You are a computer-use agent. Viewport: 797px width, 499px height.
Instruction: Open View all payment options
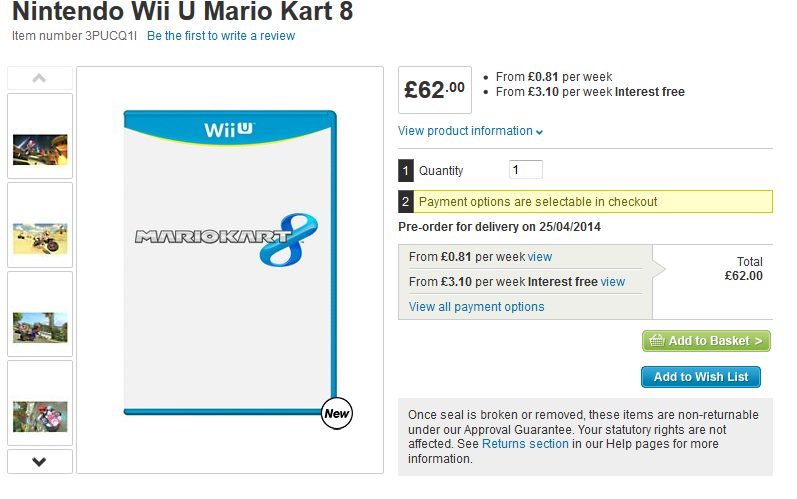pos(476,307)
